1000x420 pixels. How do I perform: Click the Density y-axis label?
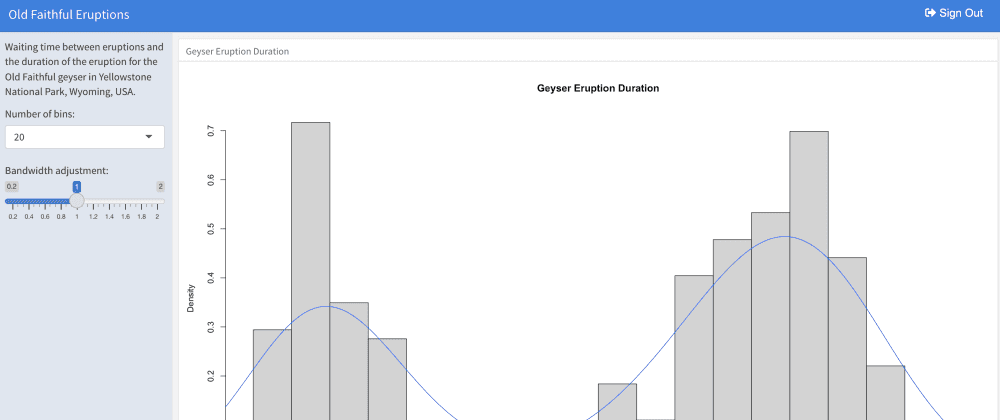[x=190, y=297]
